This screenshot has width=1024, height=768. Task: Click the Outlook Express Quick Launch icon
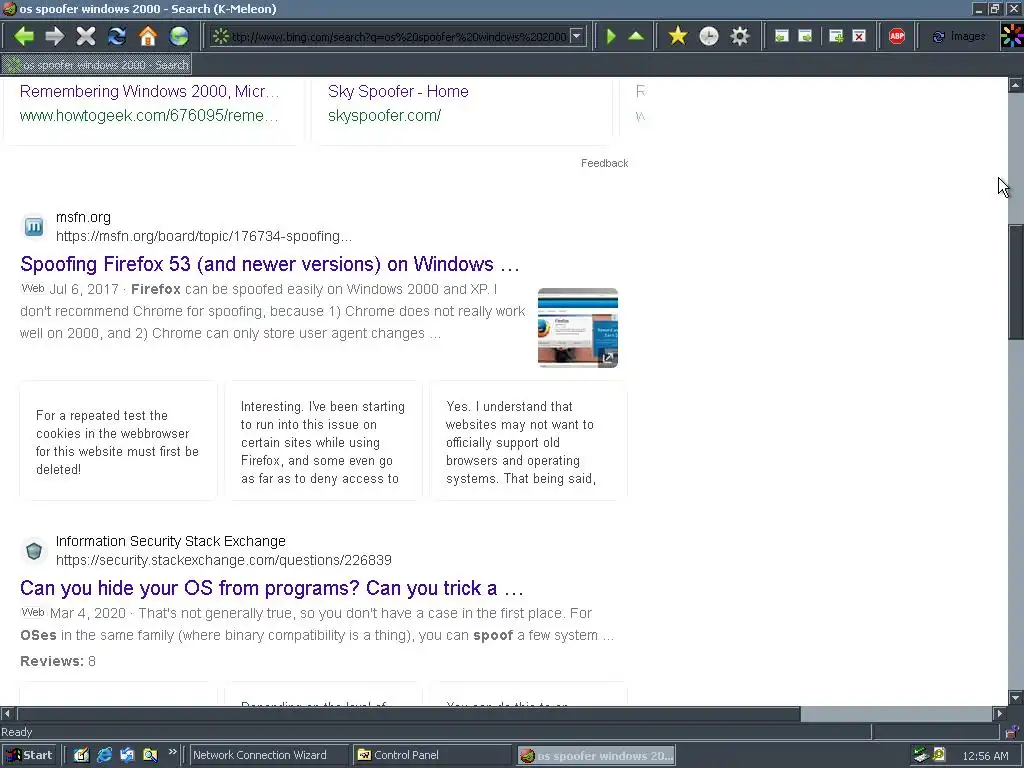tap(127, 755)
